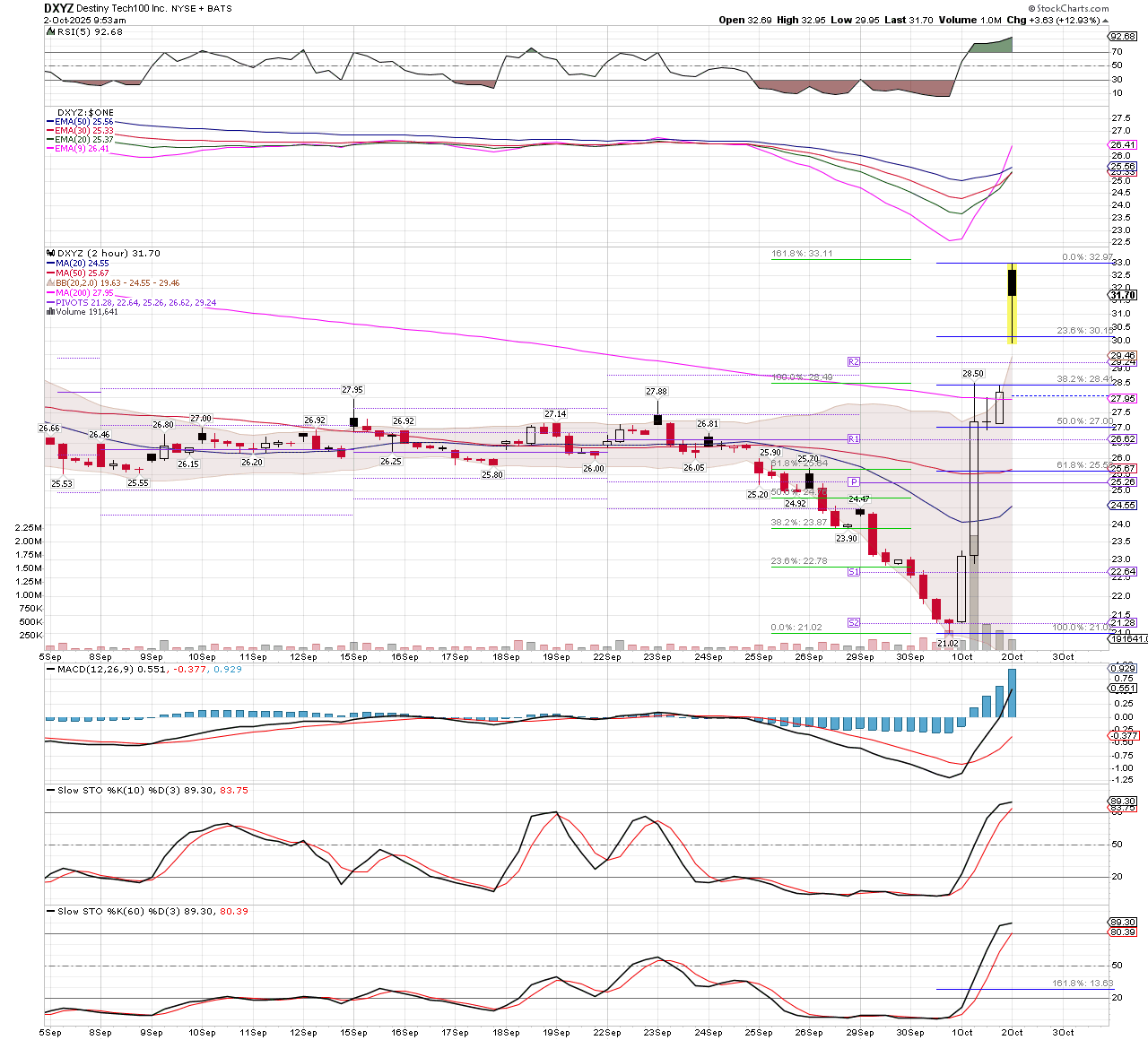The height and width of the screenshot is (1040, 1148).
Task: Click the R1 pivot marker
Action: pos(853,438)
